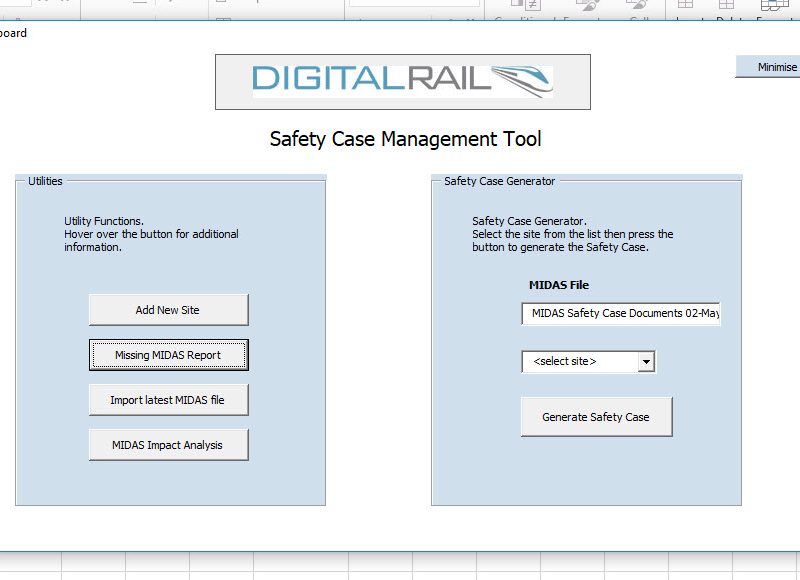800x580 pixels.
Task: Click the MIDAS File text field
Action: (621, 313)
